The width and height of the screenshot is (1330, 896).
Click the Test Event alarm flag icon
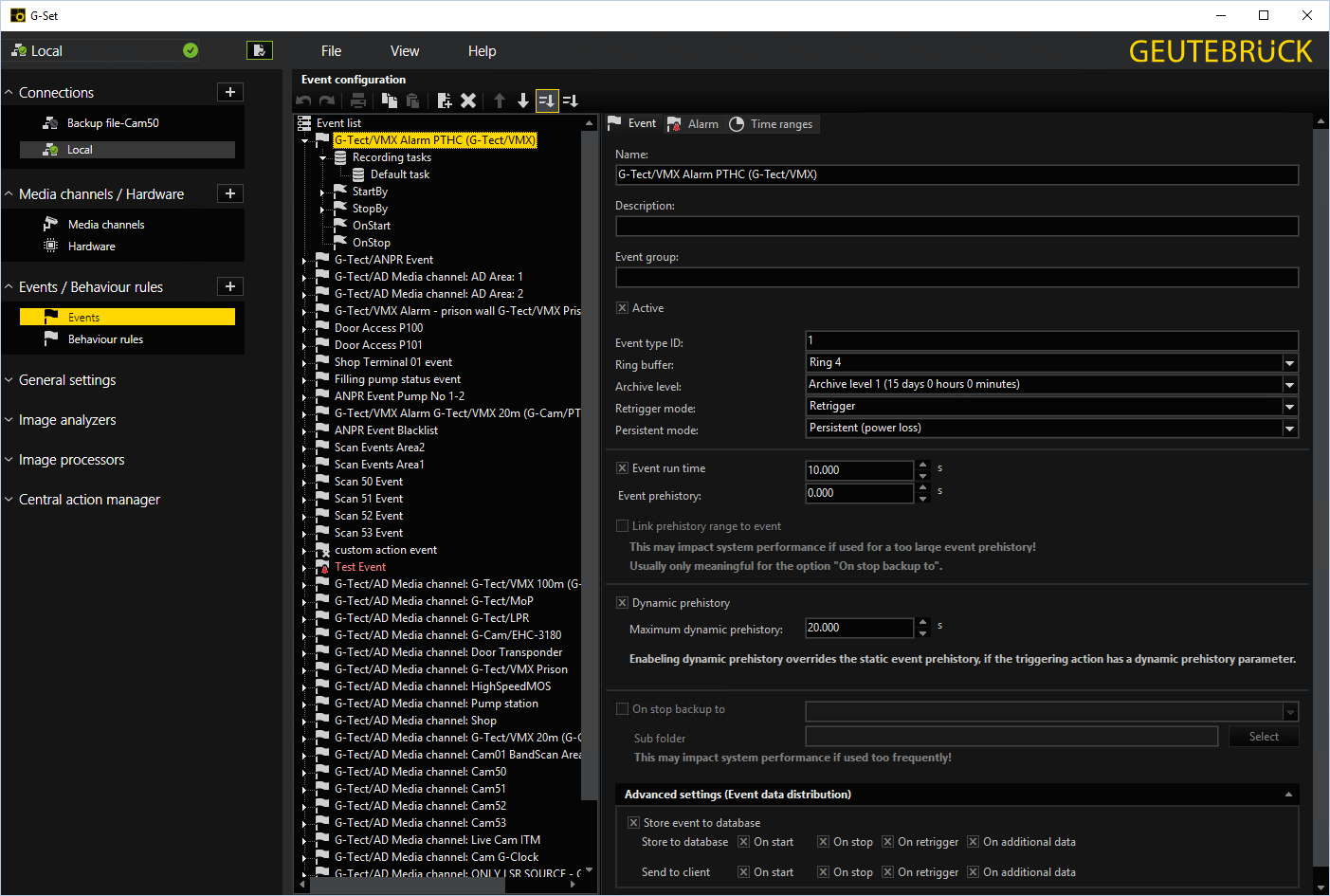pyautogui.click(x=322, y=567)
